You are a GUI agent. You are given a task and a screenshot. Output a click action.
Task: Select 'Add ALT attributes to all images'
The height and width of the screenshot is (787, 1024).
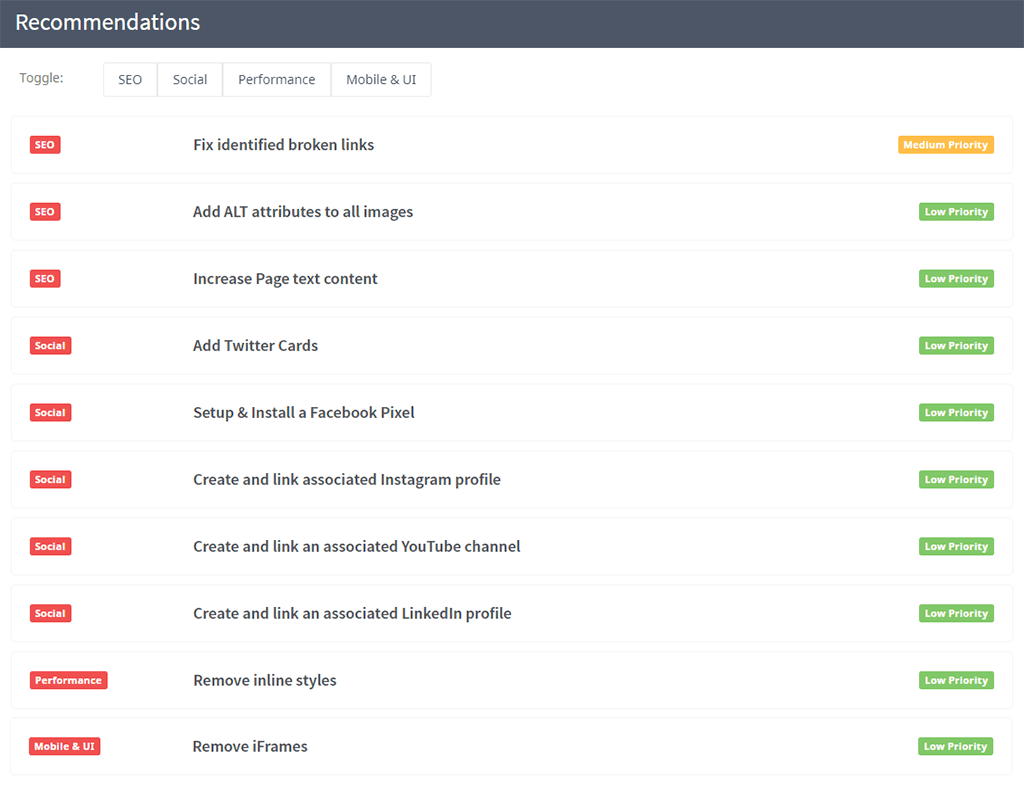coord(303,212)
